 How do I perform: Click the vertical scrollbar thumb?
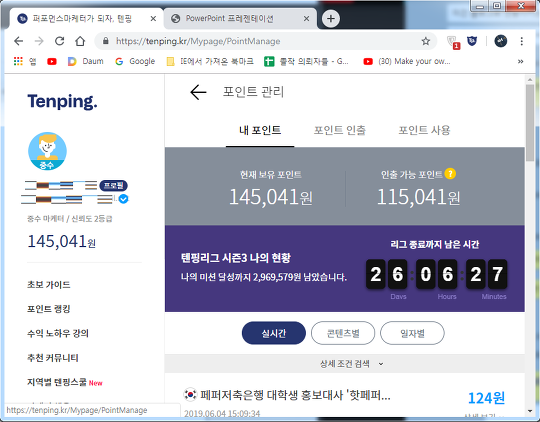tap(530, 122)
